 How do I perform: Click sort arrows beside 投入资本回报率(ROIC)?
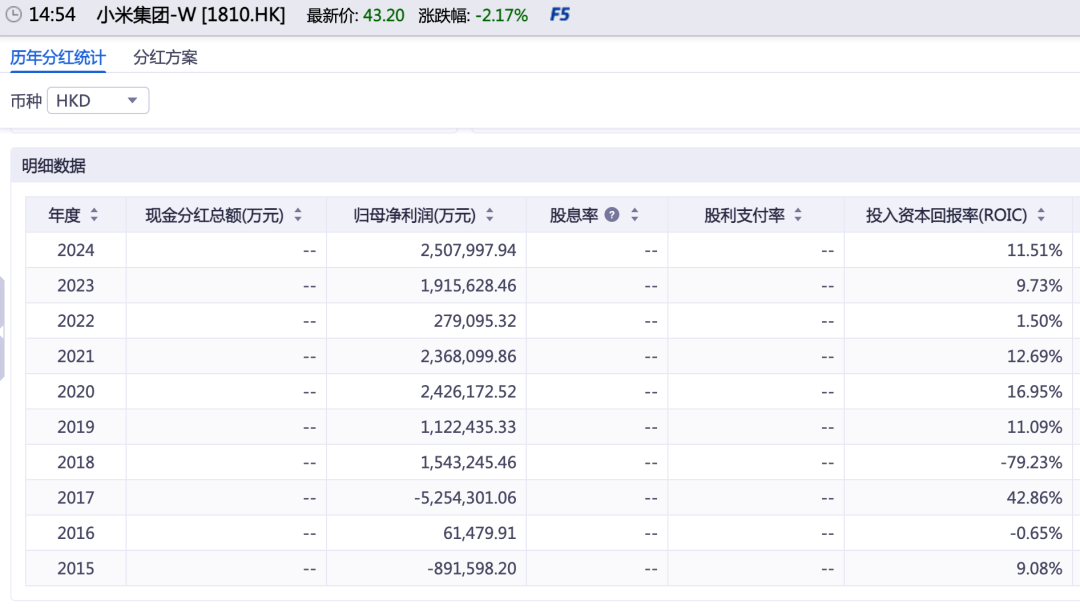1041,215
